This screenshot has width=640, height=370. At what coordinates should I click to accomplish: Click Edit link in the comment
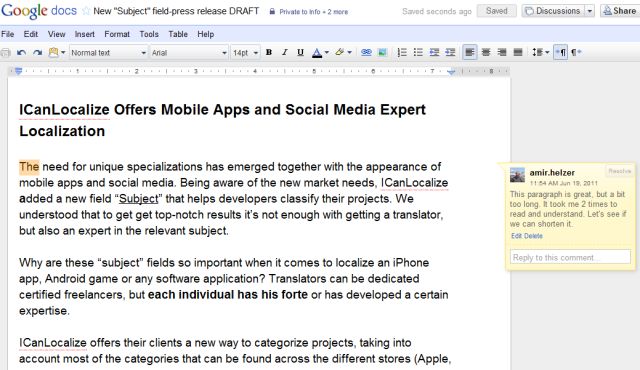point(516,236)
